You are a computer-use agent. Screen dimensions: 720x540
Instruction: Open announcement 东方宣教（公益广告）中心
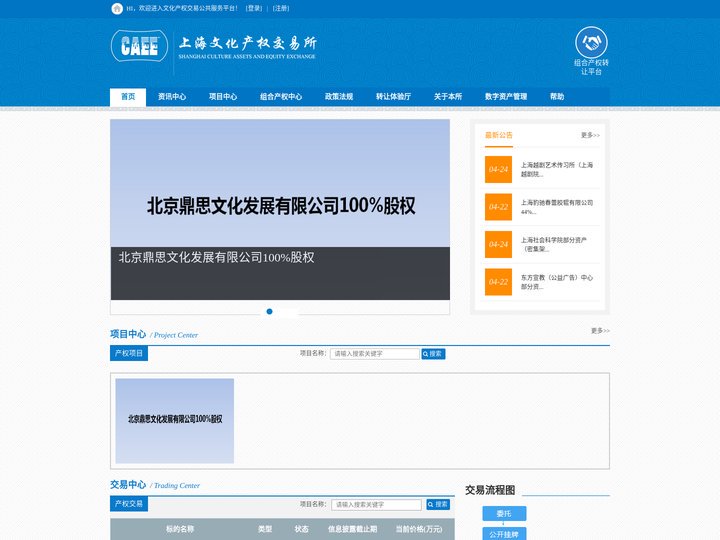(557, 282)
